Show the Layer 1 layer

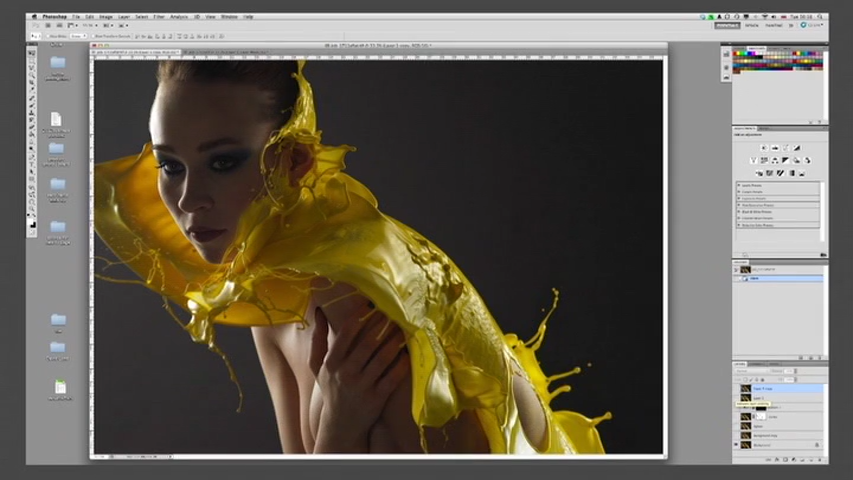737,398
